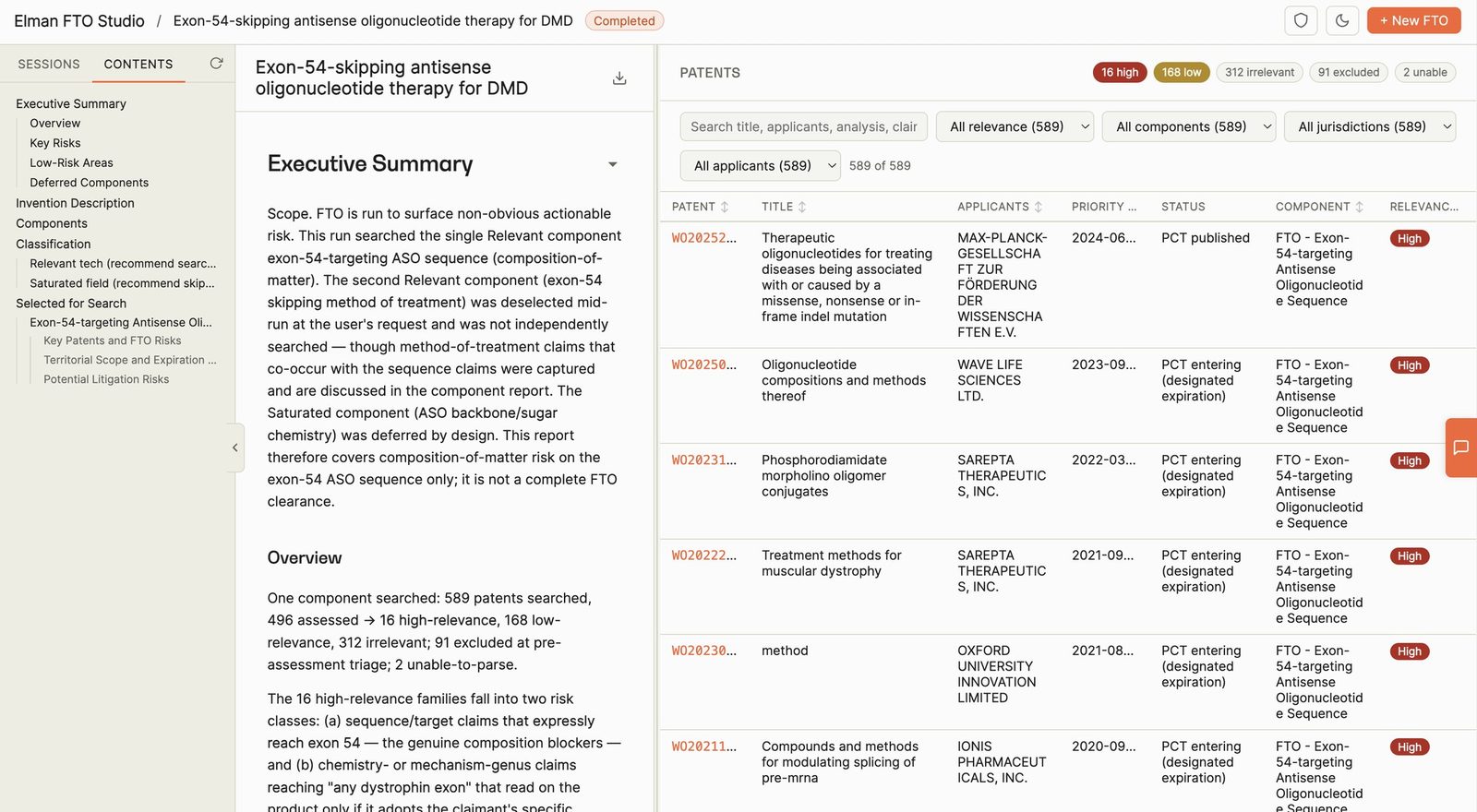
Task: Filter by the 2 unable badge
Action: click(1425, 72)
